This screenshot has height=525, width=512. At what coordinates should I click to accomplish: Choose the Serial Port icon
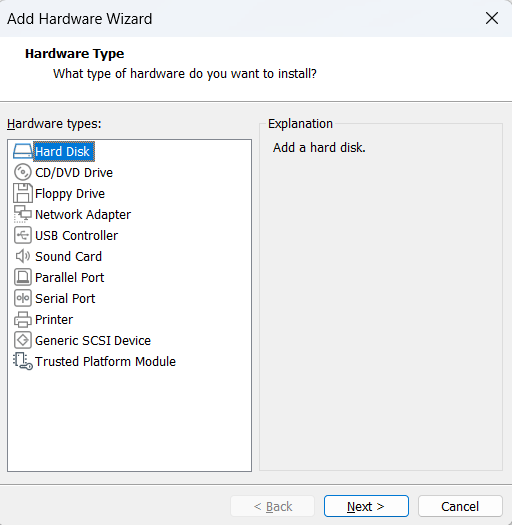click(x=23, y=298)
